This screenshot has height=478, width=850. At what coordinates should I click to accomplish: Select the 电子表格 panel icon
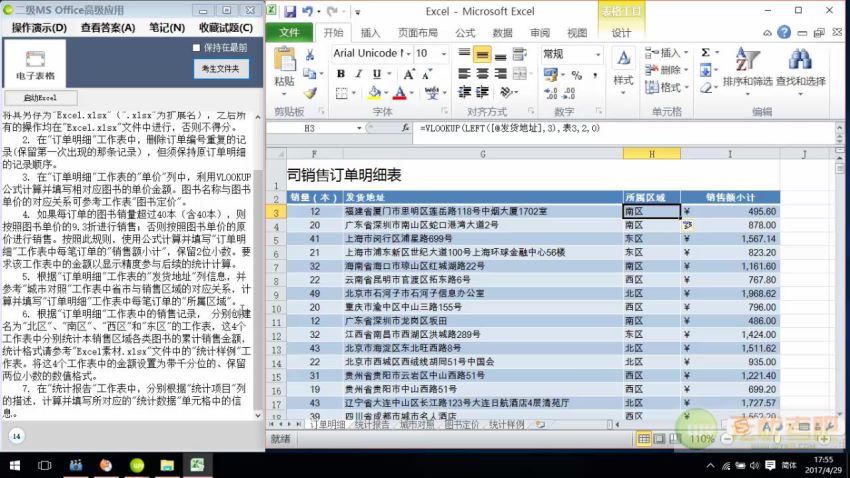[35, 64]
